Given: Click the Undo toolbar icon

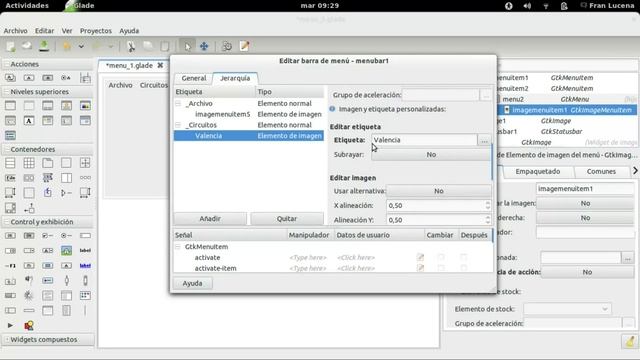Looking at the screenshot, I should click(67, 46).
